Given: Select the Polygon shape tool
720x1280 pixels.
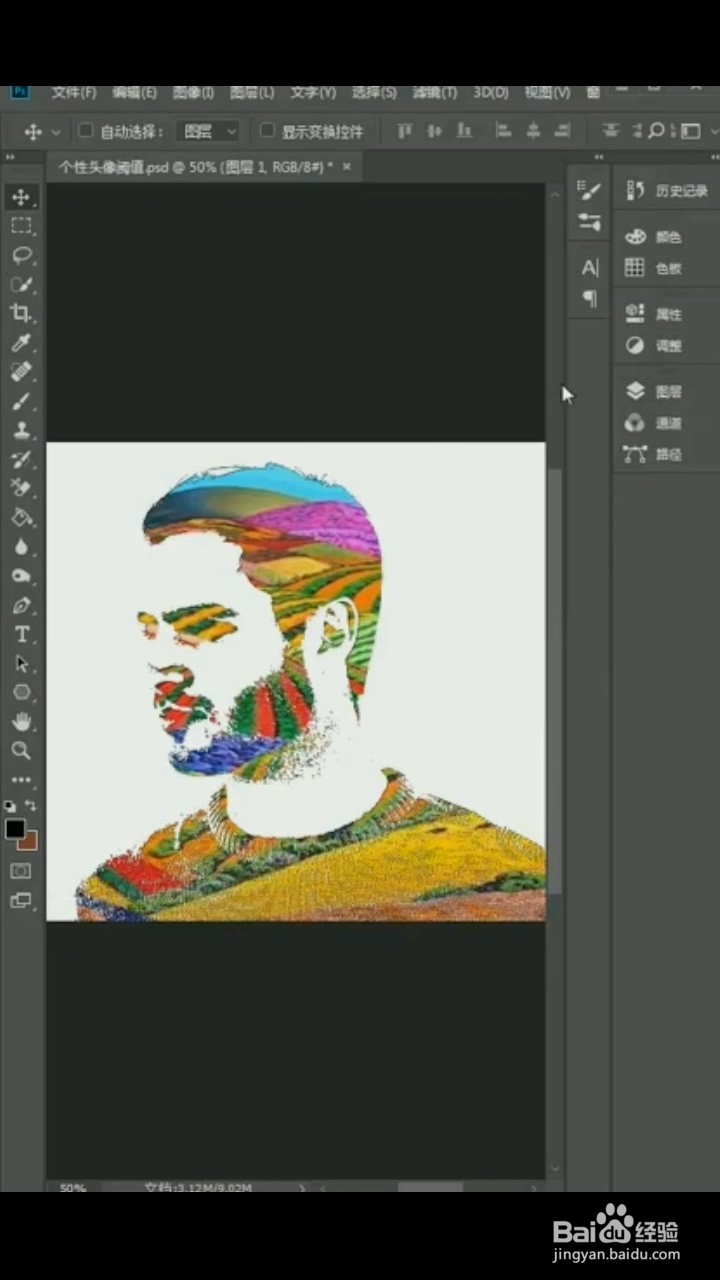Looking at the screenshot, I should (21, 692).
